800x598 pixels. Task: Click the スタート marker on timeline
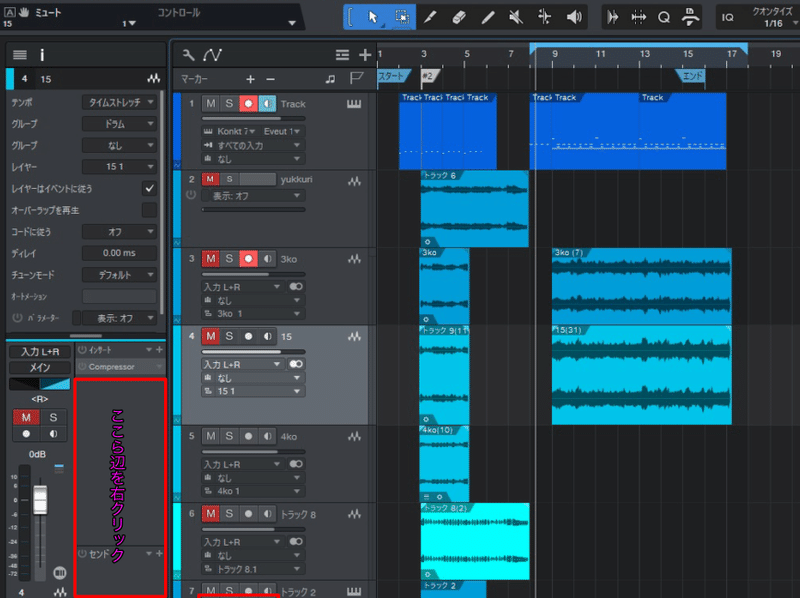pyautogui.click(x=393, y=77)
